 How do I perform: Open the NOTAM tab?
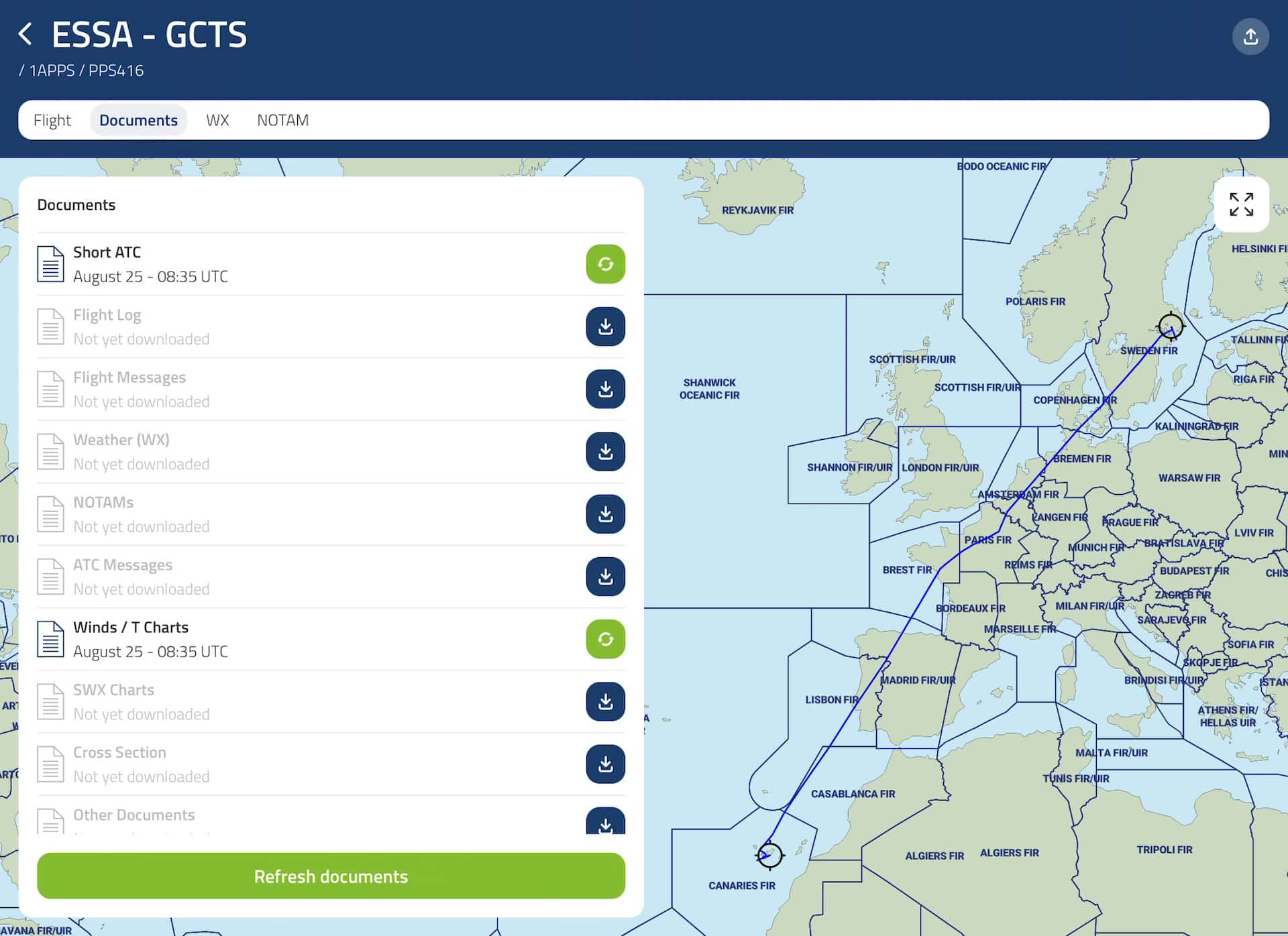282,120
